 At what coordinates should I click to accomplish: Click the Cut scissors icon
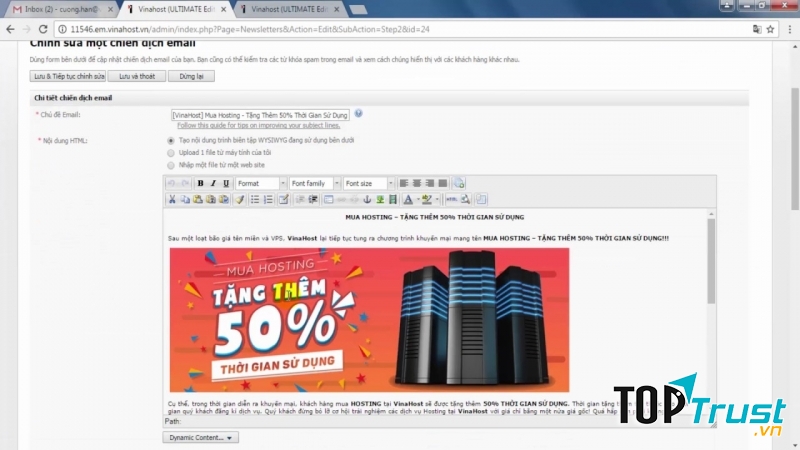(172, 199)
